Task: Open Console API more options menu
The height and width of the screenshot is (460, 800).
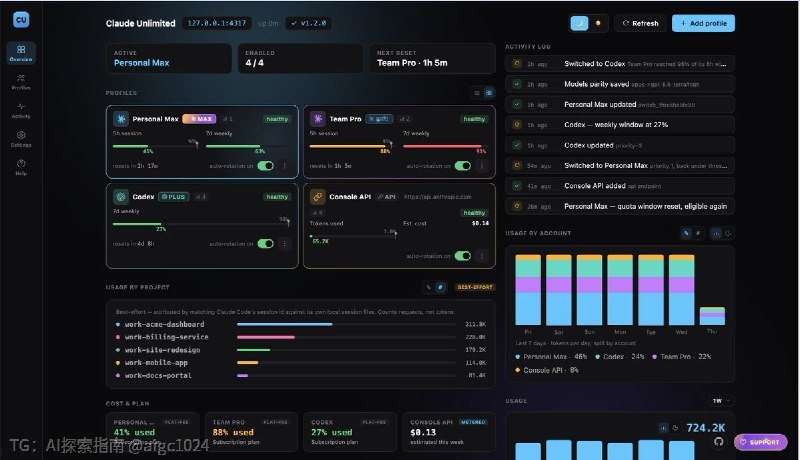Action: [x=482, y=256]
